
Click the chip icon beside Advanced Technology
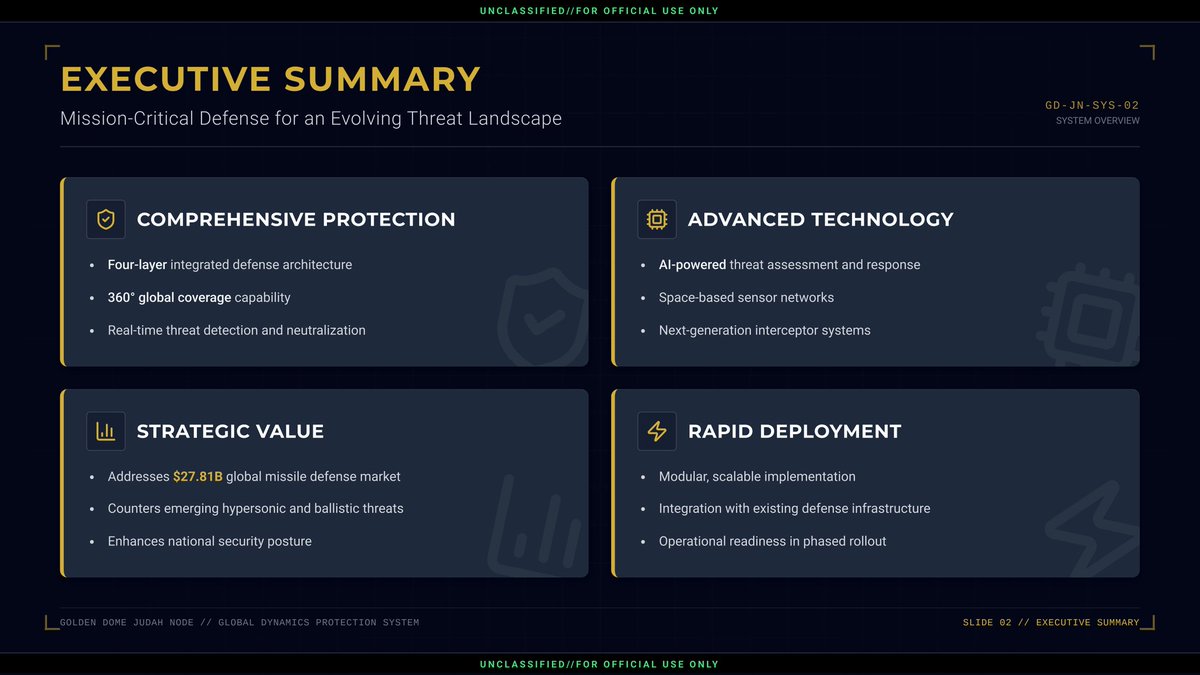pos(657,219)
